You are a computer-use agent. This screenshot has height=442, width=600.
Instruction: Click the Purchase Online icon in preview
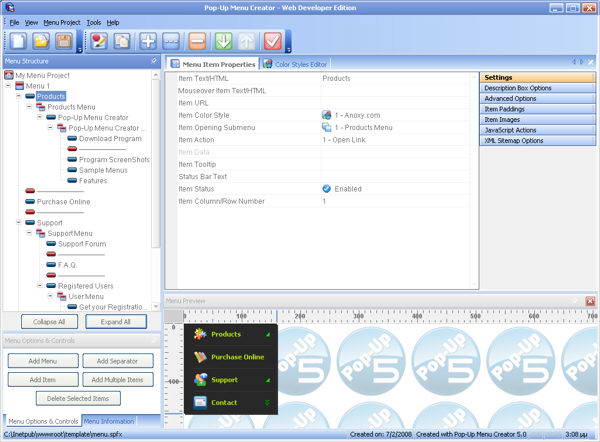200,357
